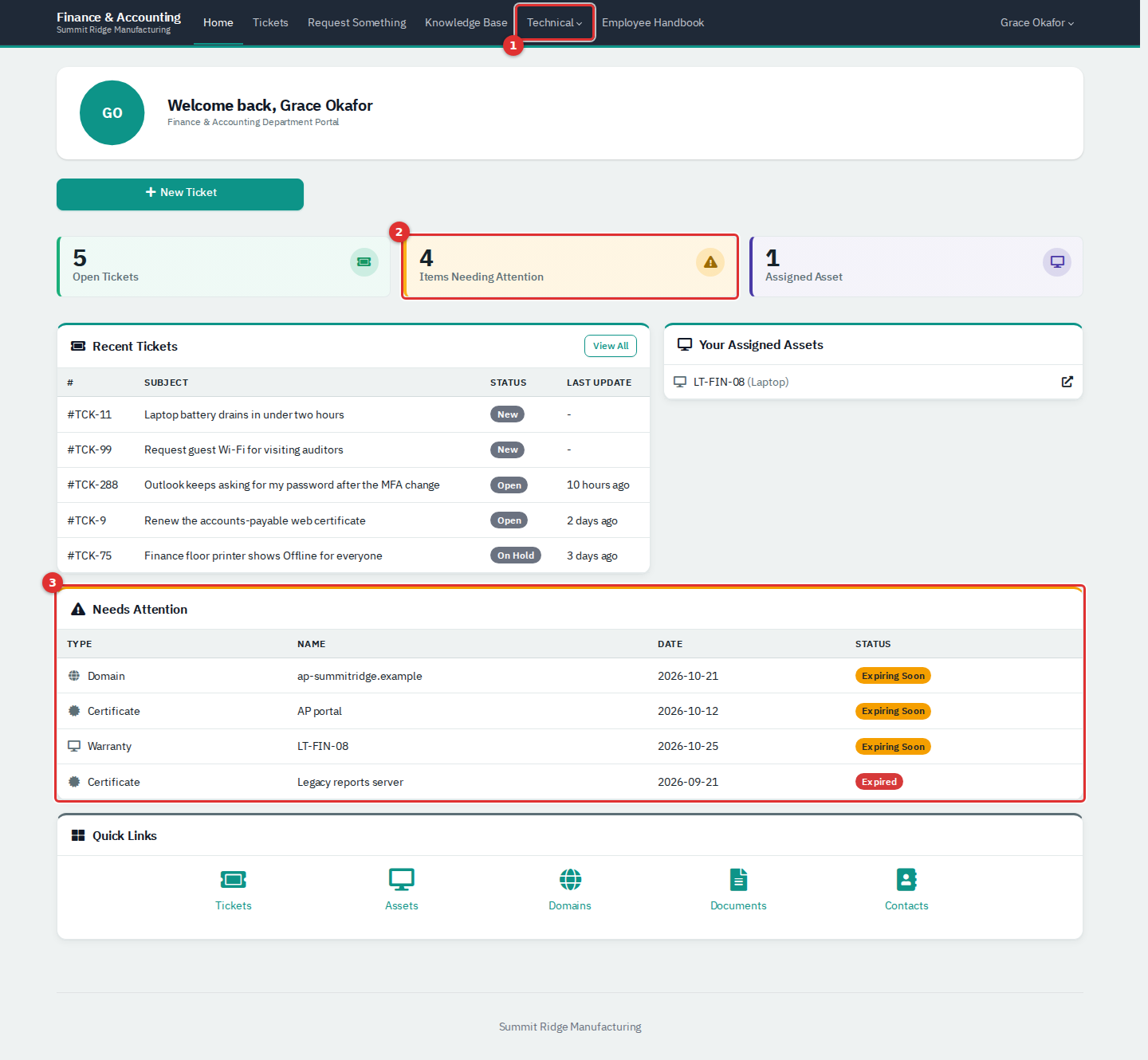1148x1060 pixels.
Task: Click the monitor icon on Assigned Asset card
Action: coord(1057,262)
